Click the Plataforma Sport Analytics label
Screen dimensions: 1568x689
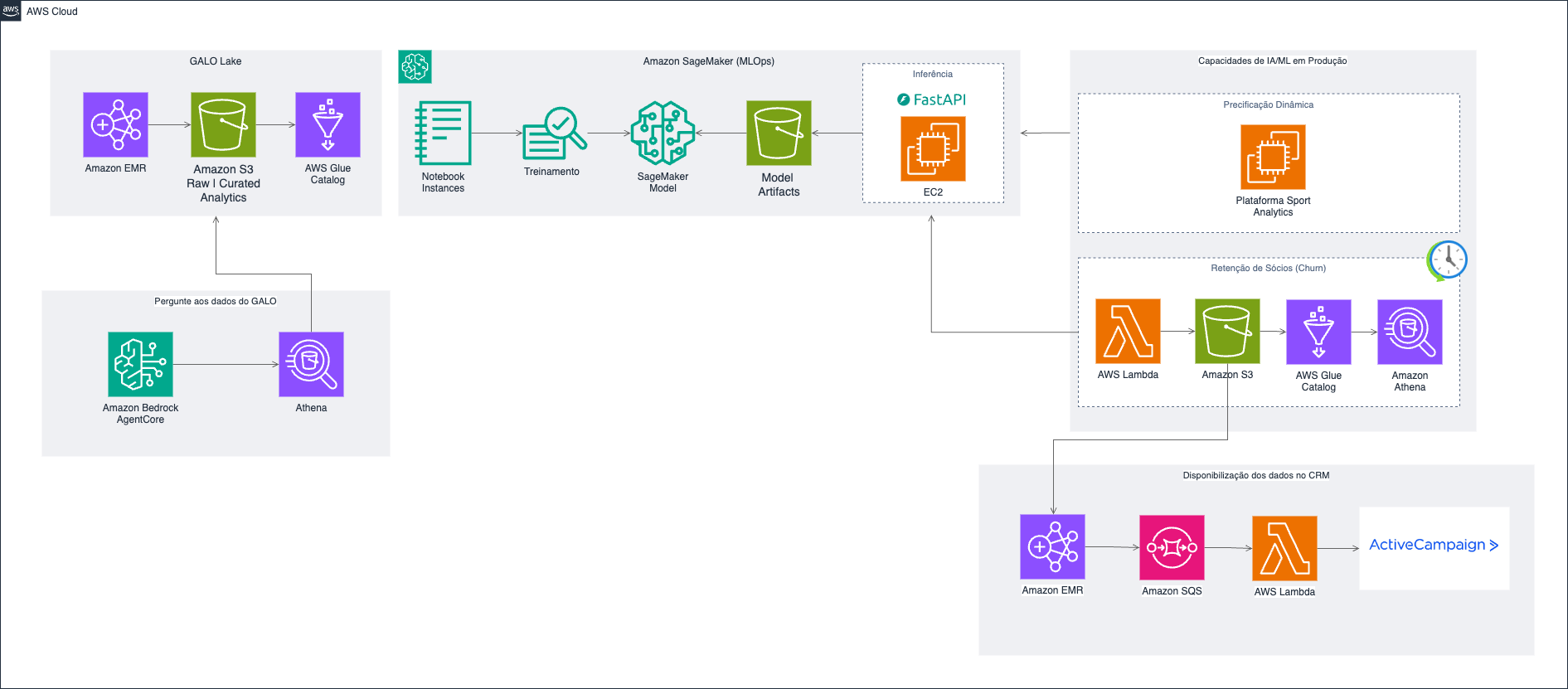pyautogui.click(x=1273, y=206)
